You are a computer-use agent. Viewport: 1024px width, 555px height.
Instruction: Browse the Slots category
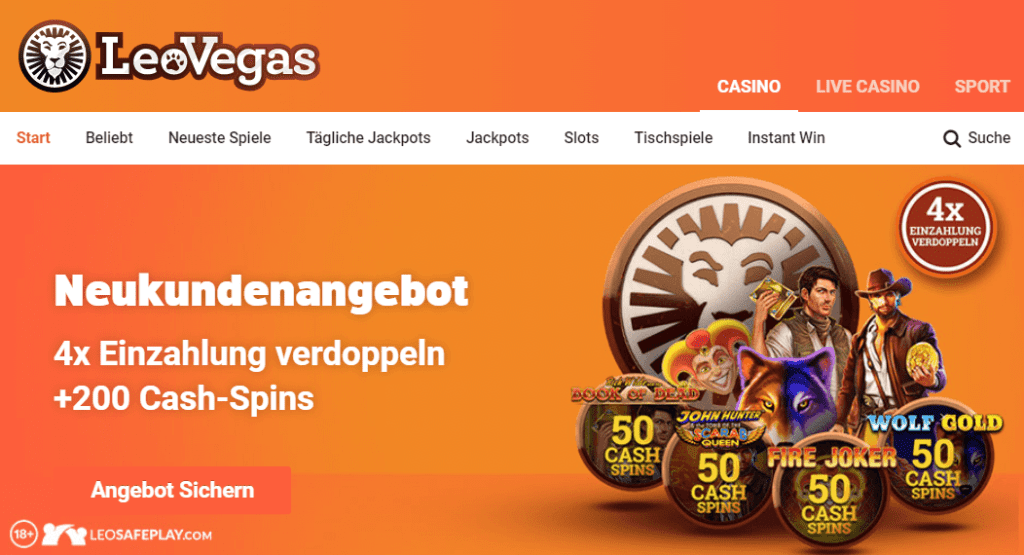[581, 138]
